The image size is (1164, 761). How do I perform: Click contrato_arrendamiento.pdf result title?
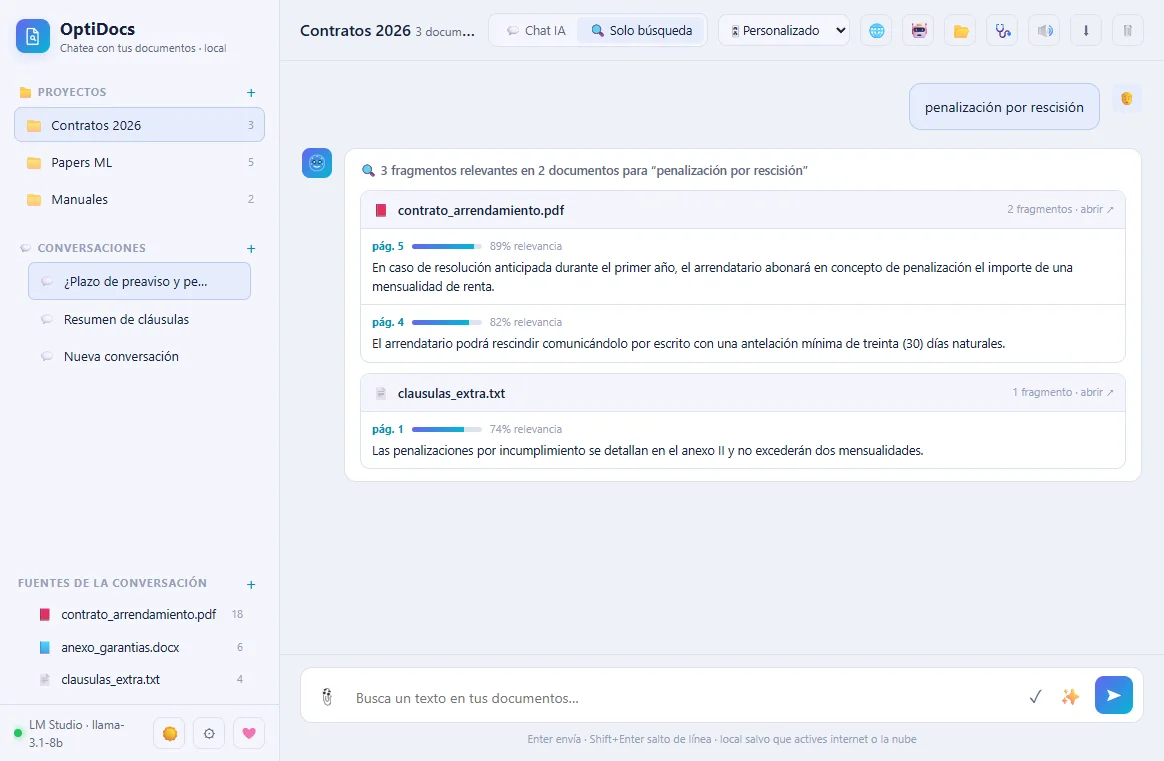[x=481, y=210]
